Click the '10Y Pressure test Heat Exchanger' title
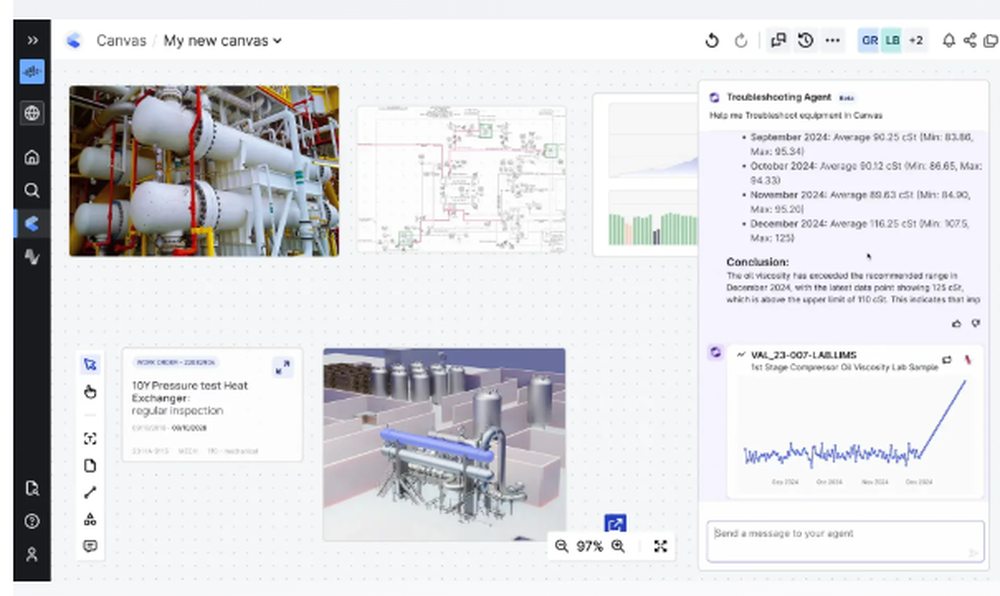Image resolution: width=1000 pixels, height=596 pixels. pyautogui.click(x=189, y=391)
